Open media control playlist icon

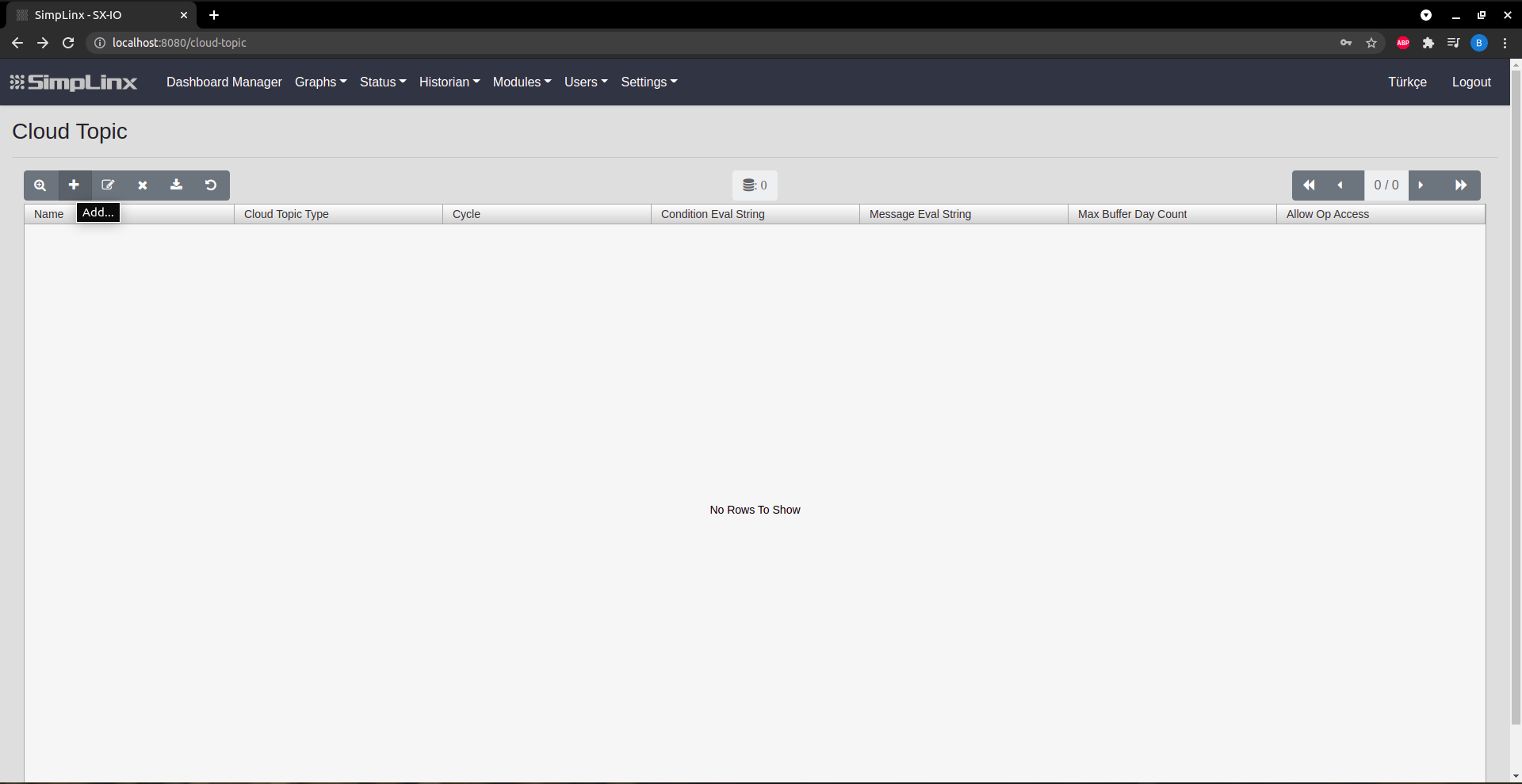tap(1453, 43)
